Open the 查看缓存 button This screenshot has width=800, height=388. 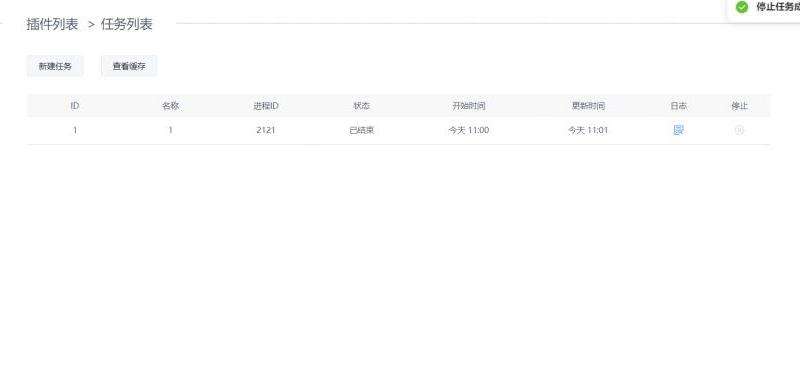point(129,66)
